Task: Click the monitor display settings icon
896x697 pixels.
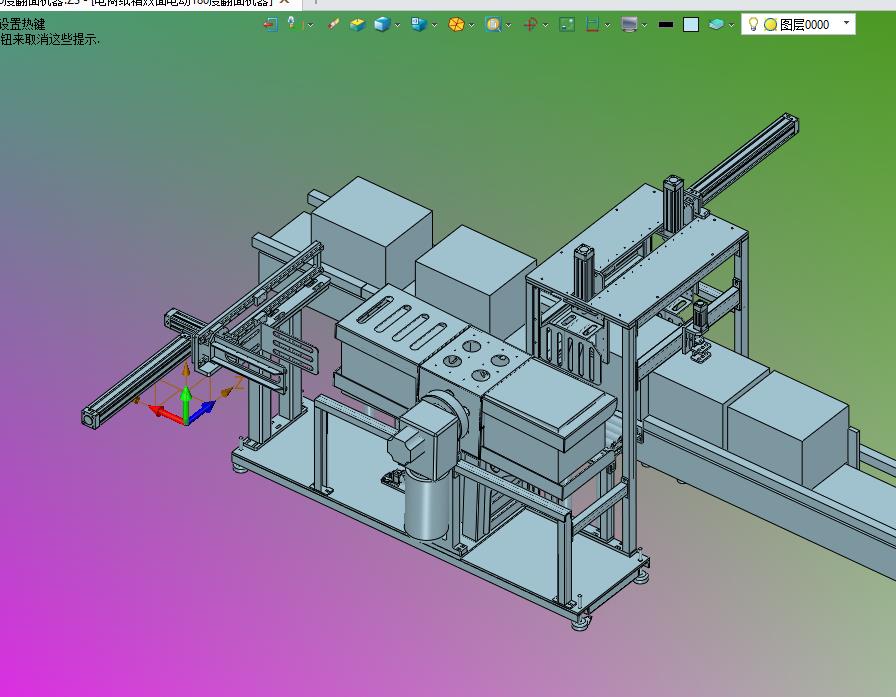Action: pyautogui.click(x=629, y=24)
